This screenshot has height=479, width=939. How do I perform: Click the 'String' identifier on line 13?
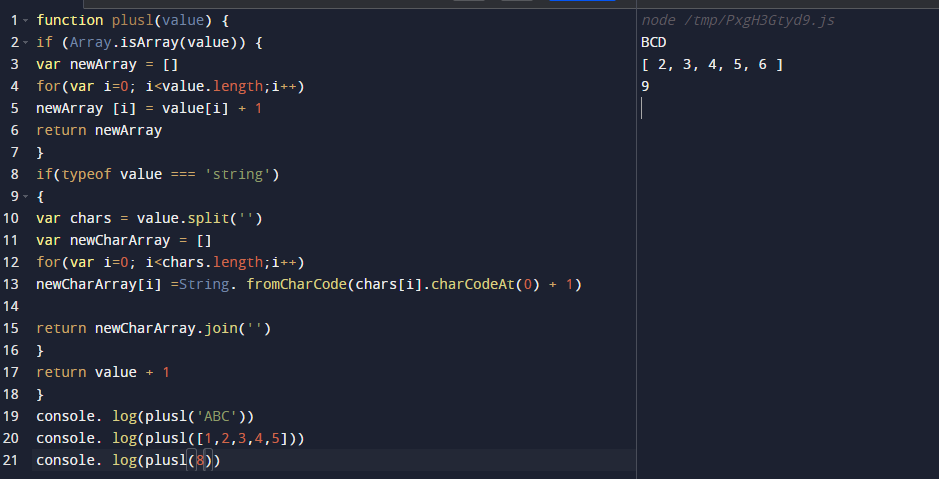[204, 284]
